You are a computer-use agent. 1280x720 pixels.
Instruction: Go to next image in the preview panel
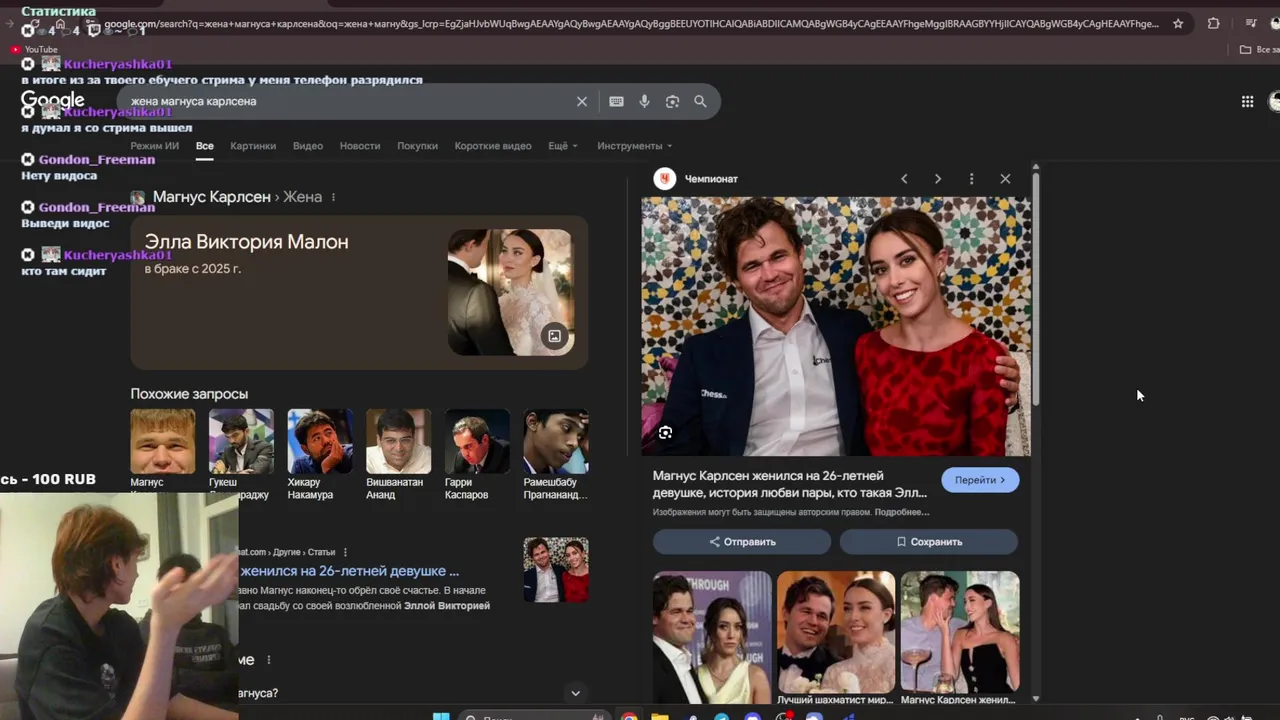click(937, 179)
